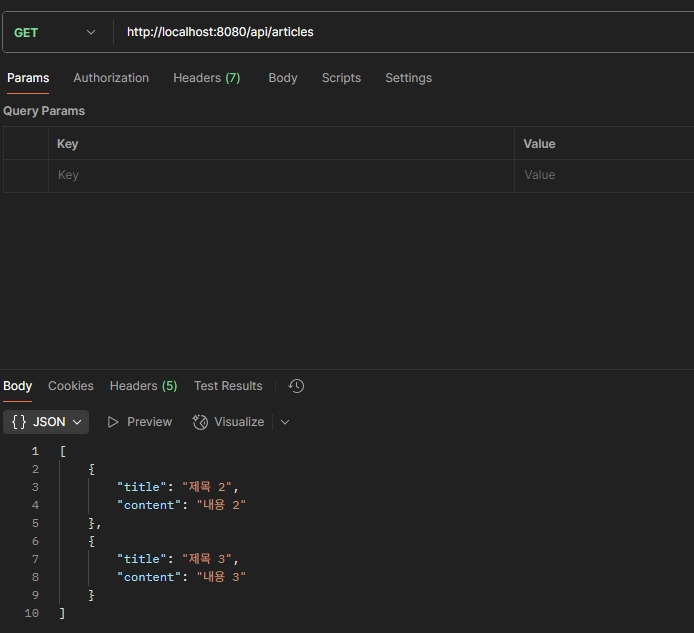
Task: Open the Scripts tab
Action: tap(341, 78)
